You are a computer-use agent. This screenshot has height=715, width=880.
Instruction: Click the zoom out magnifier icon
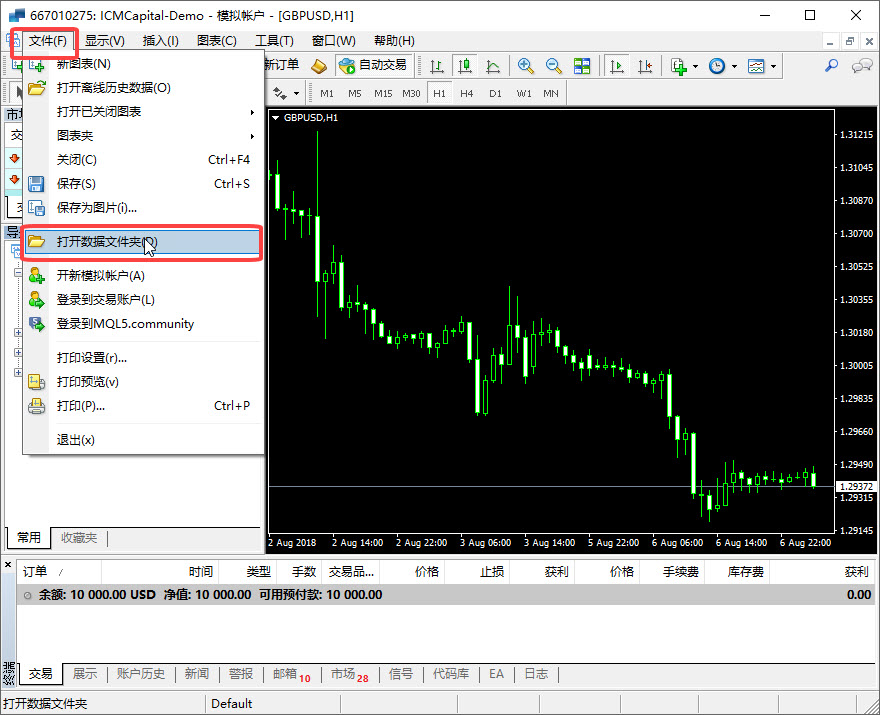[x=554, y=66]
